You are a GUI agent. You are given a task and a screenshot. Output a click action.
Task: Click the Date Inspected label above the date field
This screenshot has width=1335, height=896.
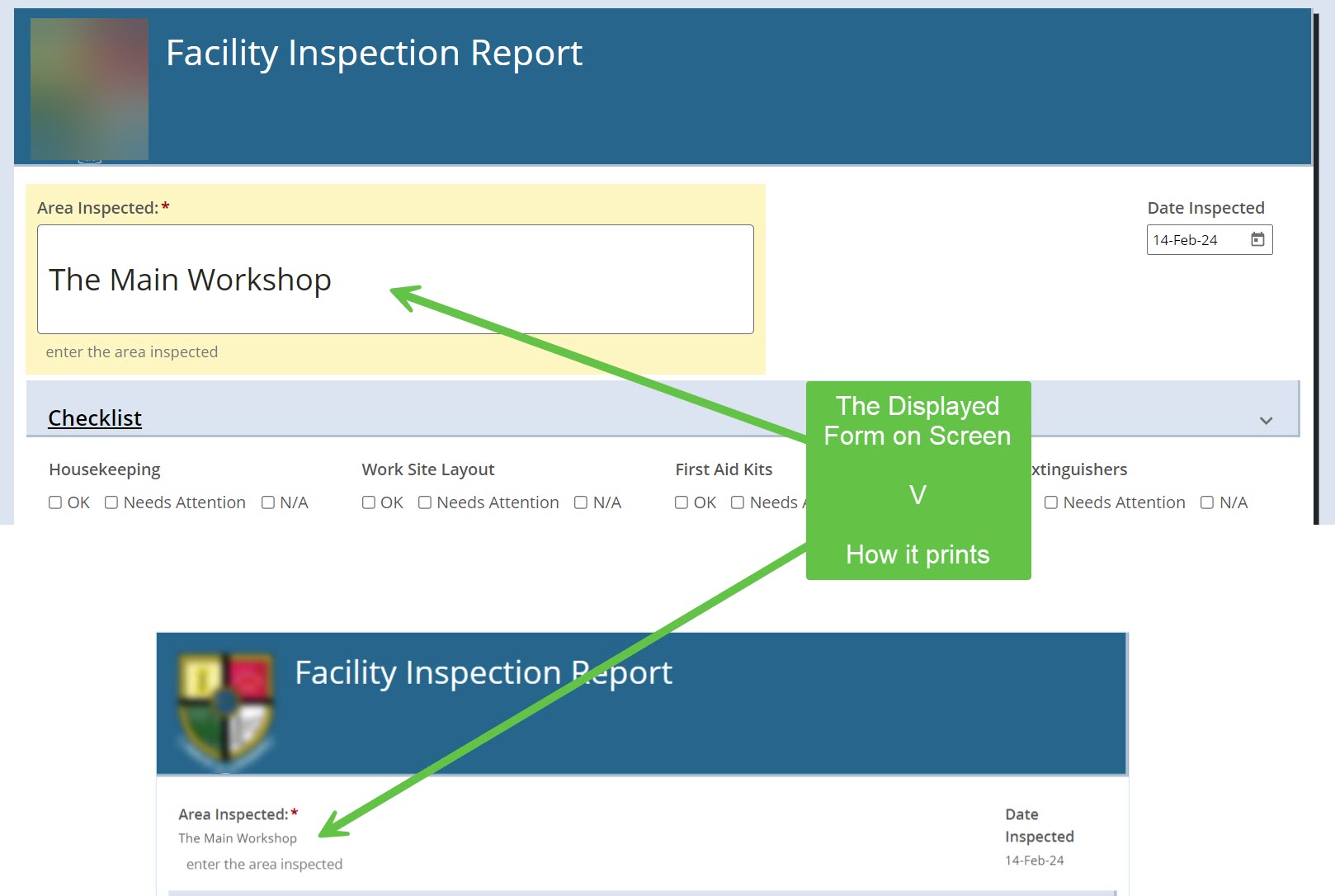pyautogui.click(x=1205, y=208)
